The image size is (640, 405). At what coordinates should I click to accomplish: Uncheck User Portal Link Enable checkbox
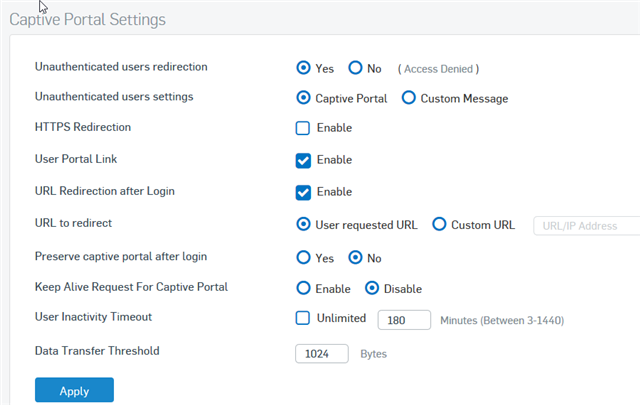303,160
